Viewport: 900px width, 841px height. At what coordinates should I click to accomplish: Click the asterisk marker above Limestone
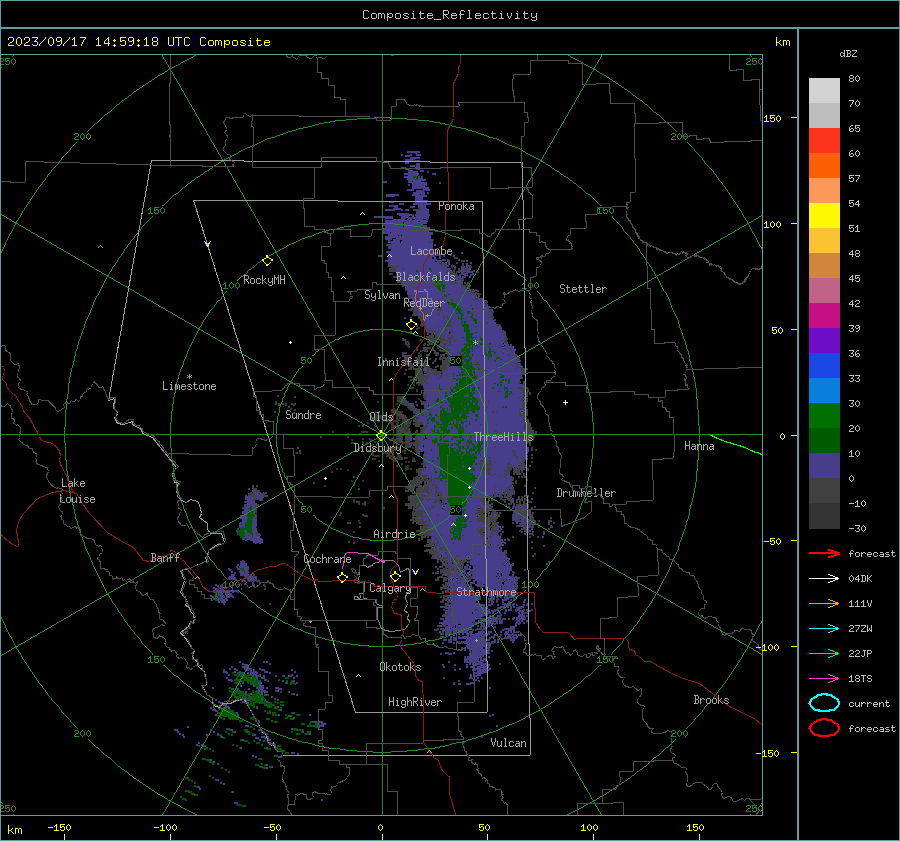tap(189, 377)
